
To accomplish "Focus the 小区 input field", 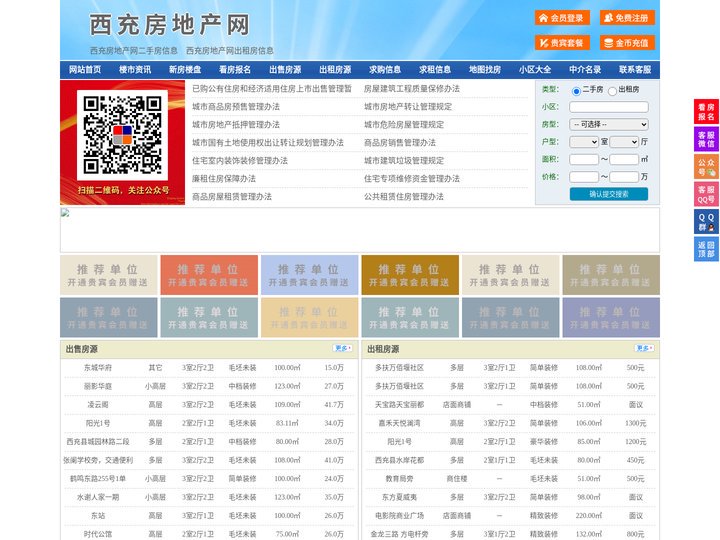I will click(x=609, y=107).
